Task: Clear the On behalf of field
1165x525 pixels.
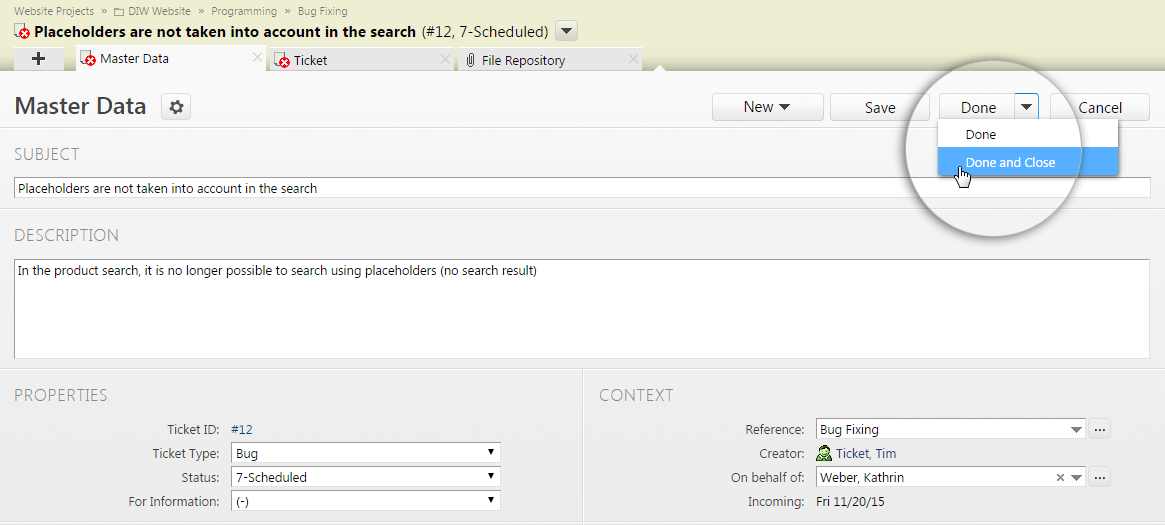Action: point(1060,477)
